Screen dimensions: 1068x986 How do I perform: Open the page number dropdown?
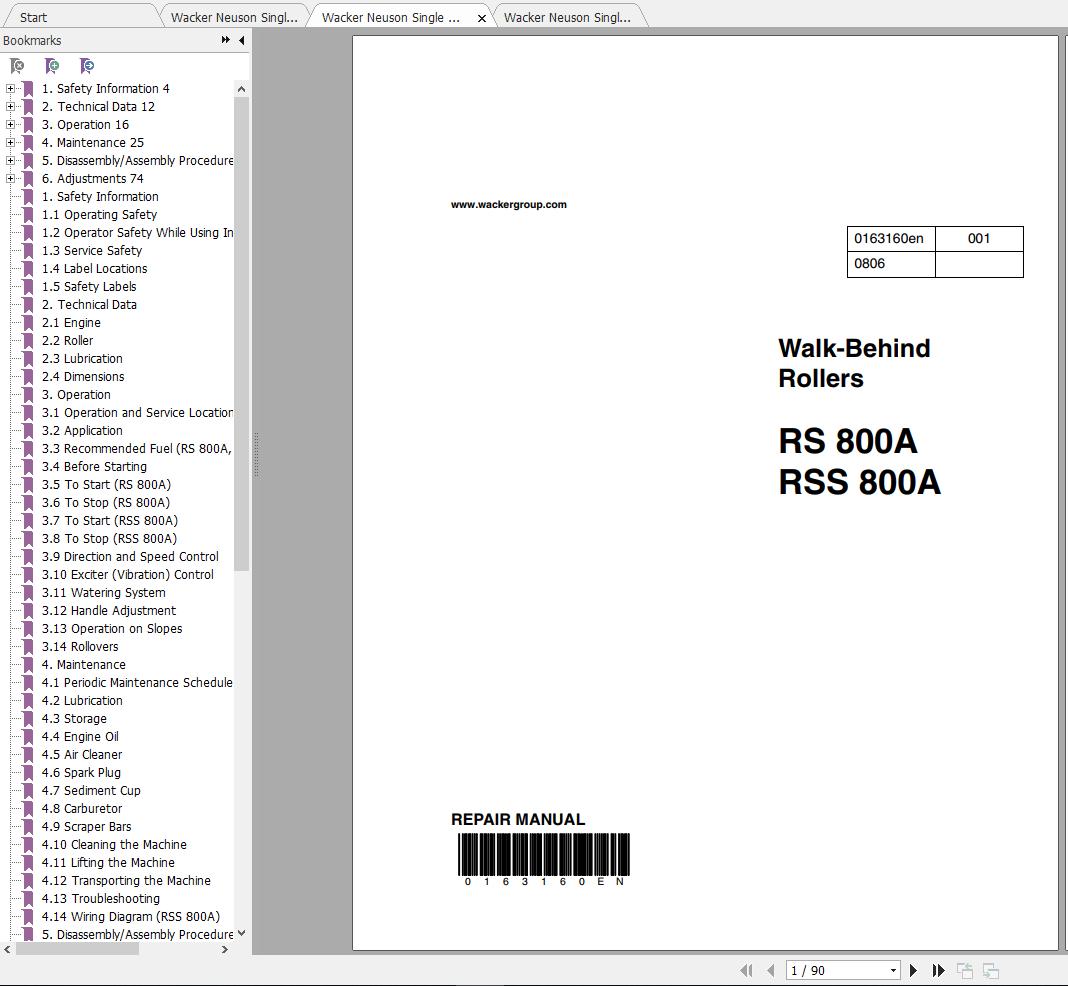point(893,970)
